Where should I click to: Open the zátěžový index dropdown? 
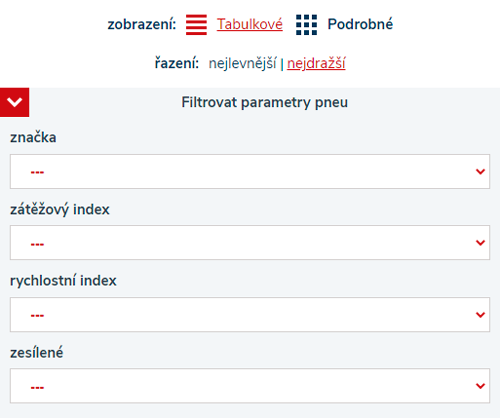coord(250,242)
